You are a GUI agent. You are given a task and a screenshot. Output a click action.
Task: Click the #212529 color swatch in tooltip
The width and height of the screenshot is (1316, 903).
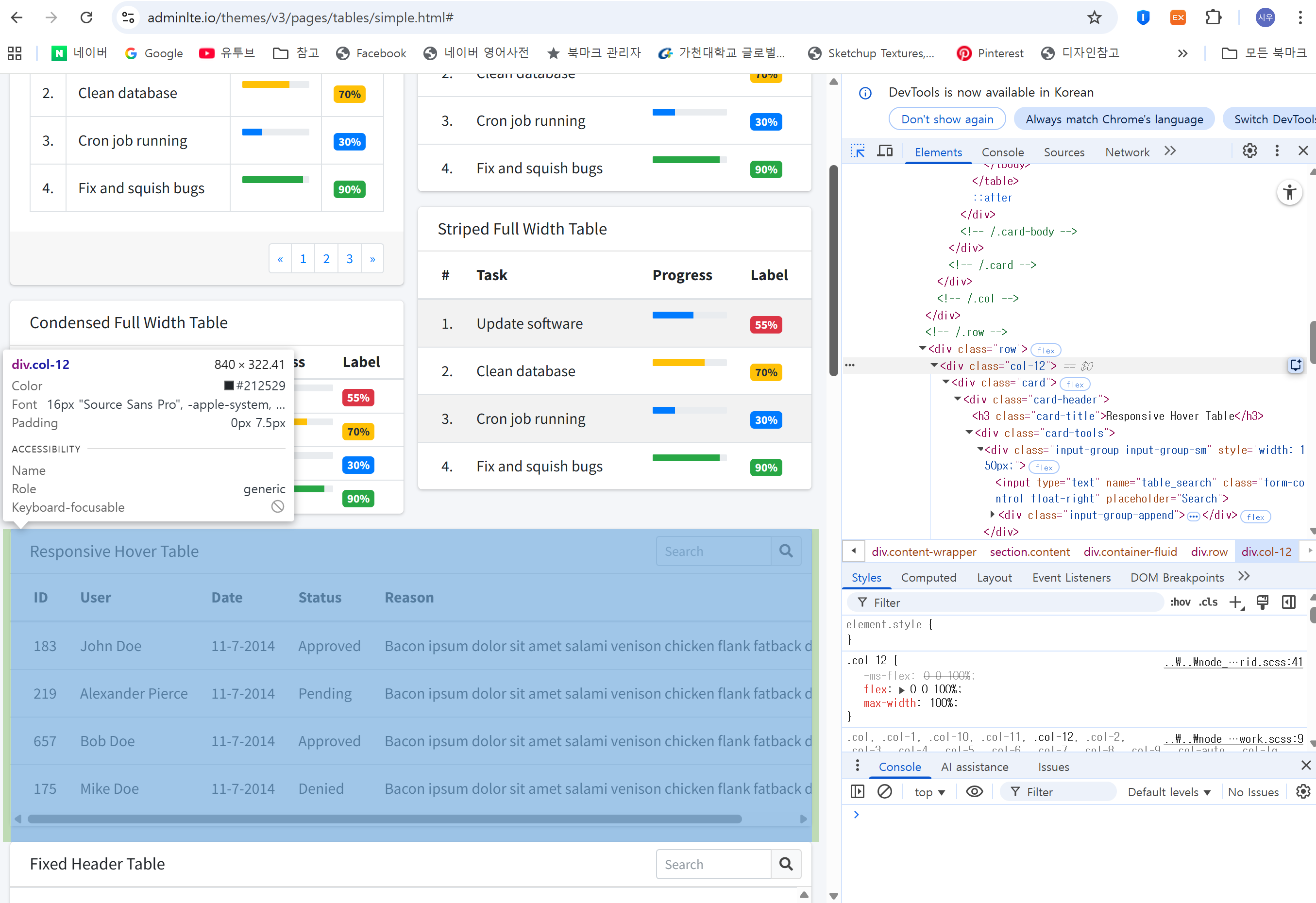[229, 385]
